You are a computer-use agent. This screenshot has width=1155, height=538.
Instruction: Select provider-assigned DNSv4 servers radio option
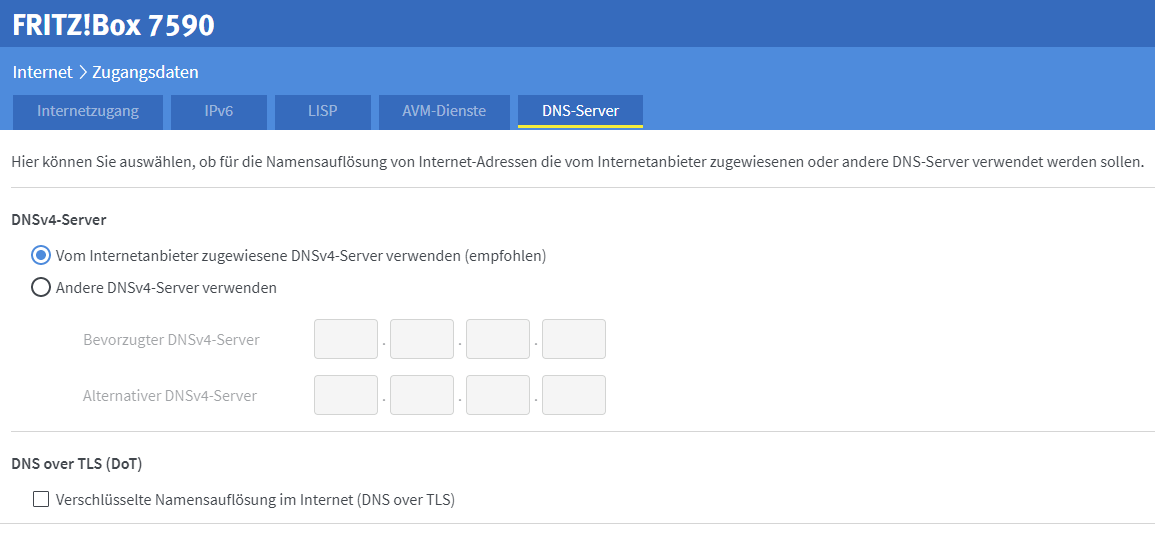tap(41, 256)
